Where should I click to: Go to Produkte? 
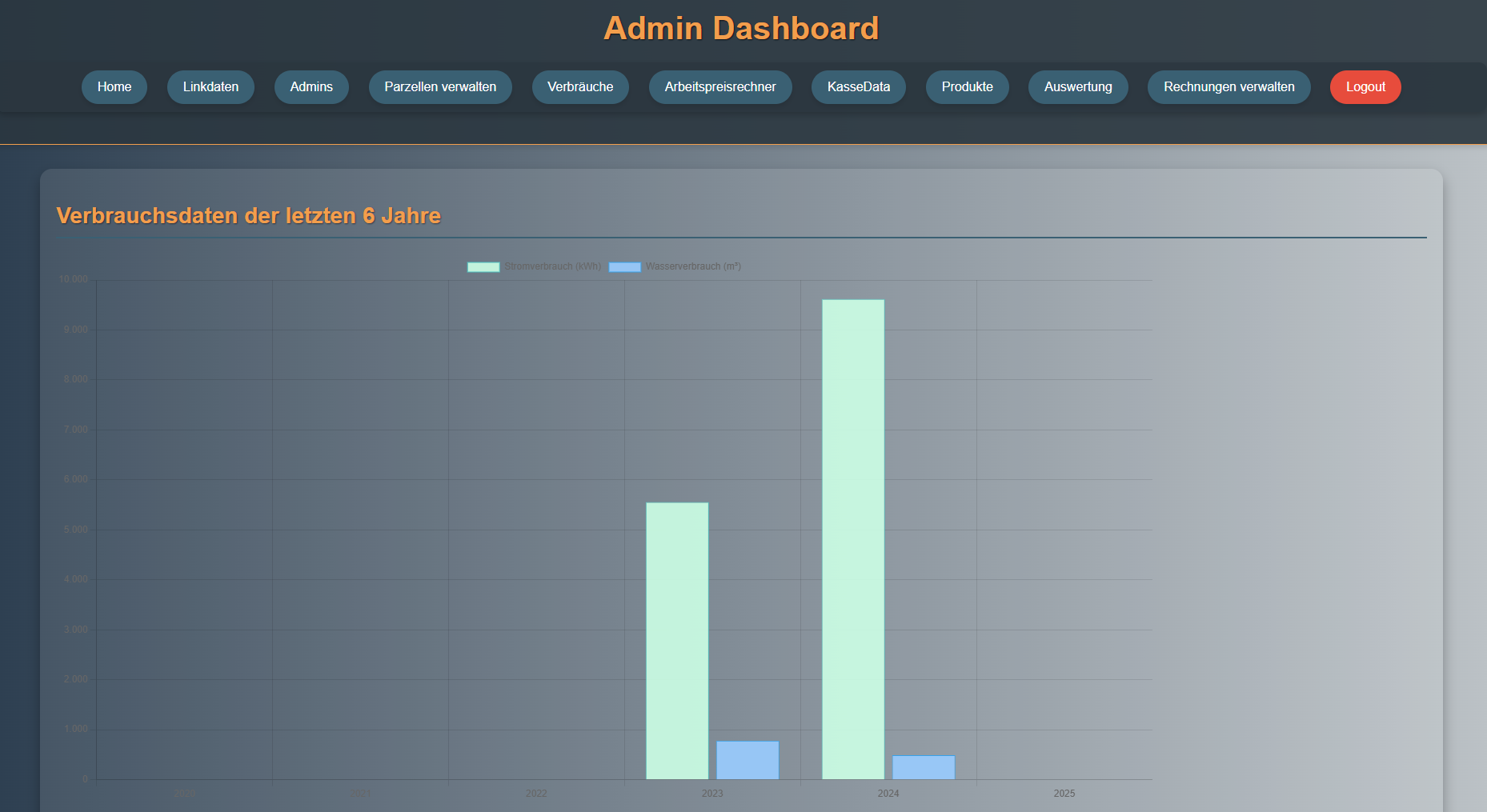967,87
